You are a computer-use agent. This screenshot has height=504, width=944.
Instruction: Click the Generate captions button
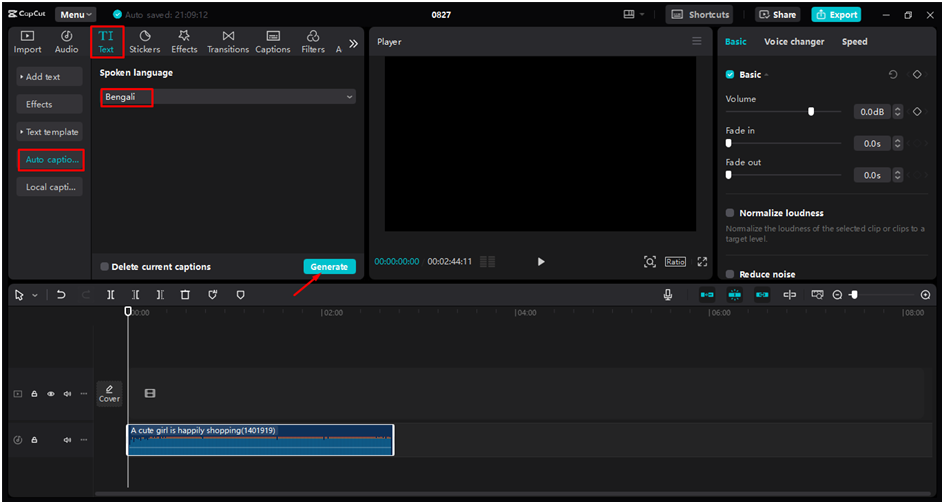coord(329,267)
